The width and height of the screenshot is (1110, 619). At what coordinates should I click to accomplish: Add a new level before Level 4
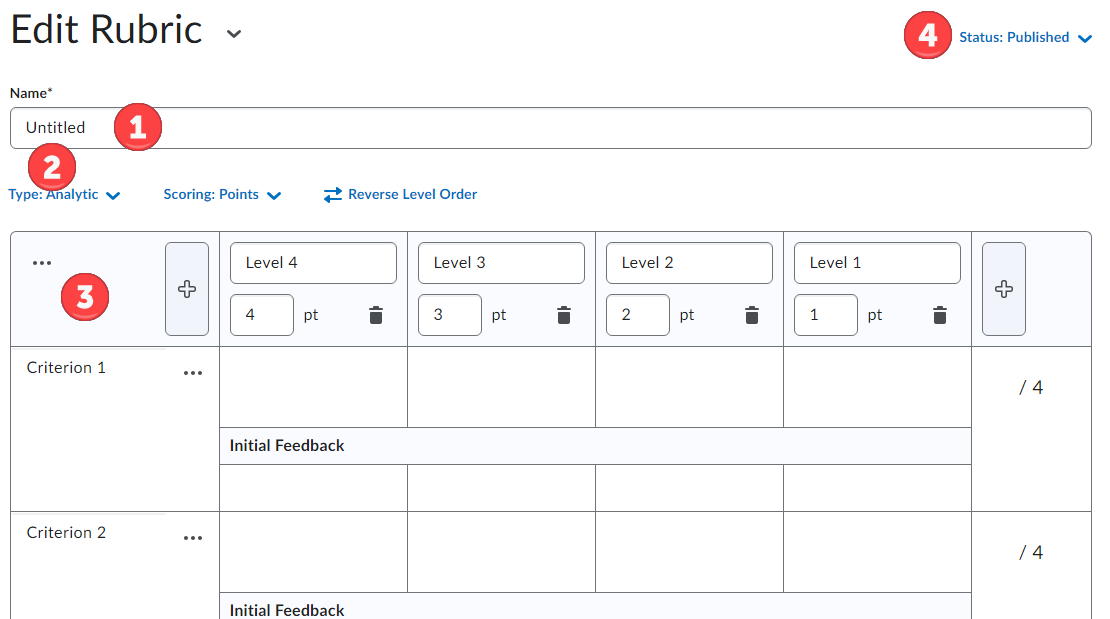[x=187, y=289]
